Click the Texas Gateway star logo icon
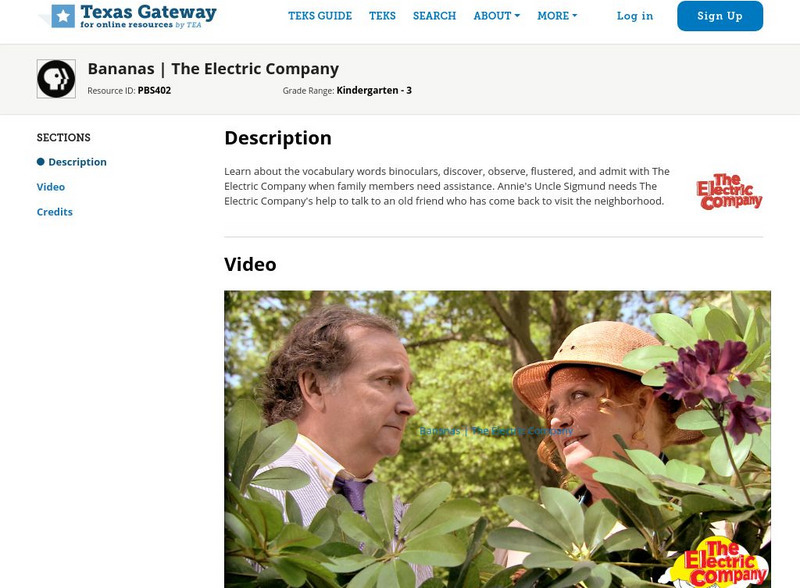Screen dimensions: 800x588 pos(63,16)
